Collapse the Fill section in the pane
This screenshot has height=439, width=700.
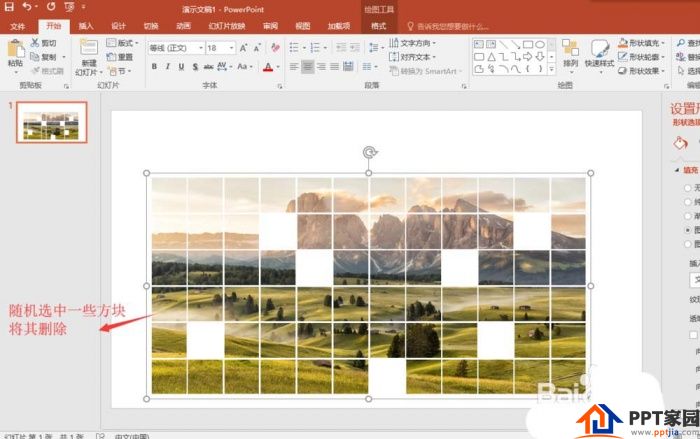pos(677,170)
